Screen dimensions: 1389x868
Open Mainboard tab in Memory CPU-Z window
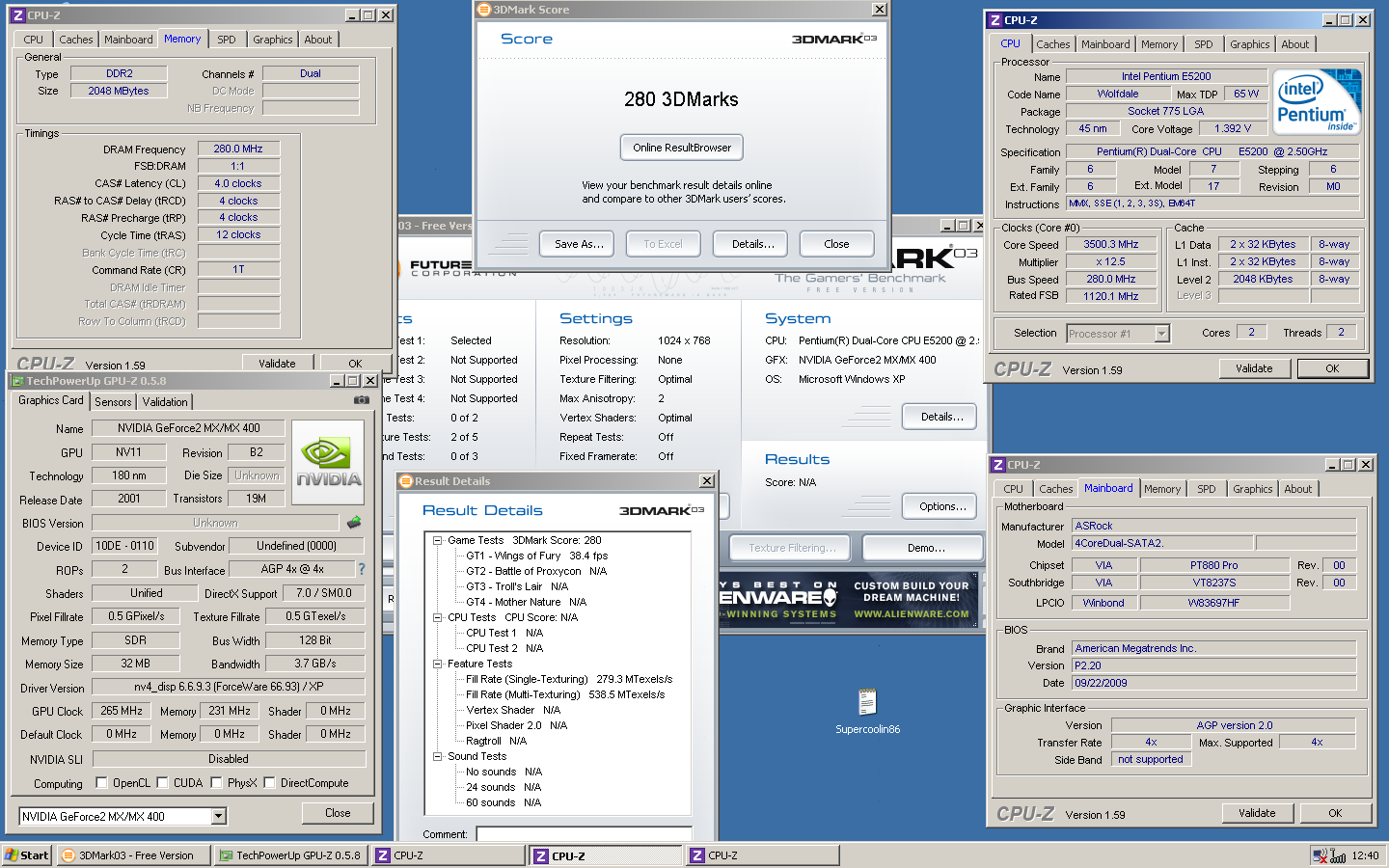128,40
